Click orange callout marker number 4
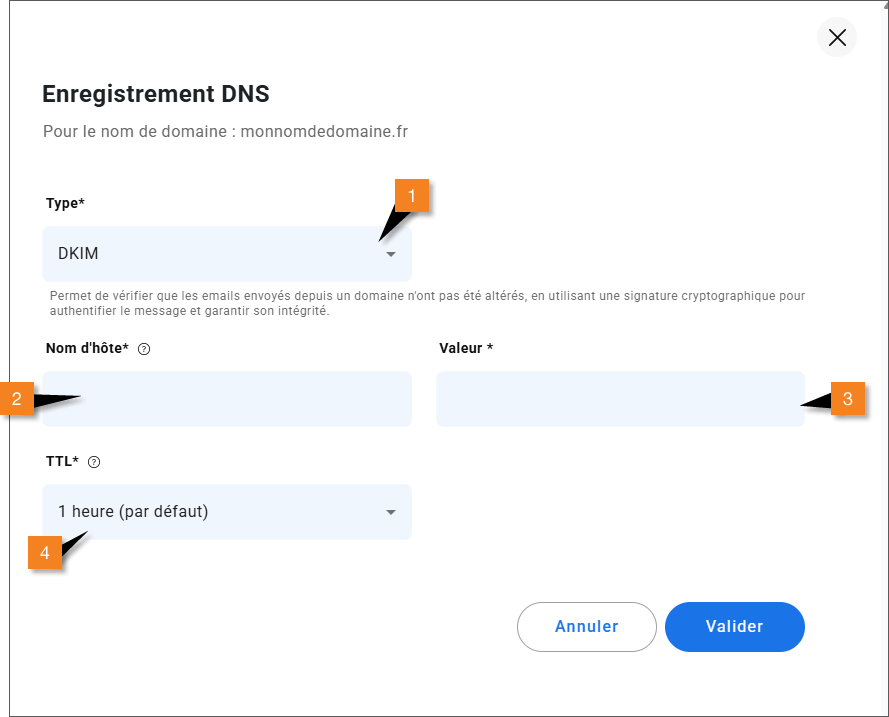Image resolution: width=889 pixels, height=717 pixels. click(45, 553)
